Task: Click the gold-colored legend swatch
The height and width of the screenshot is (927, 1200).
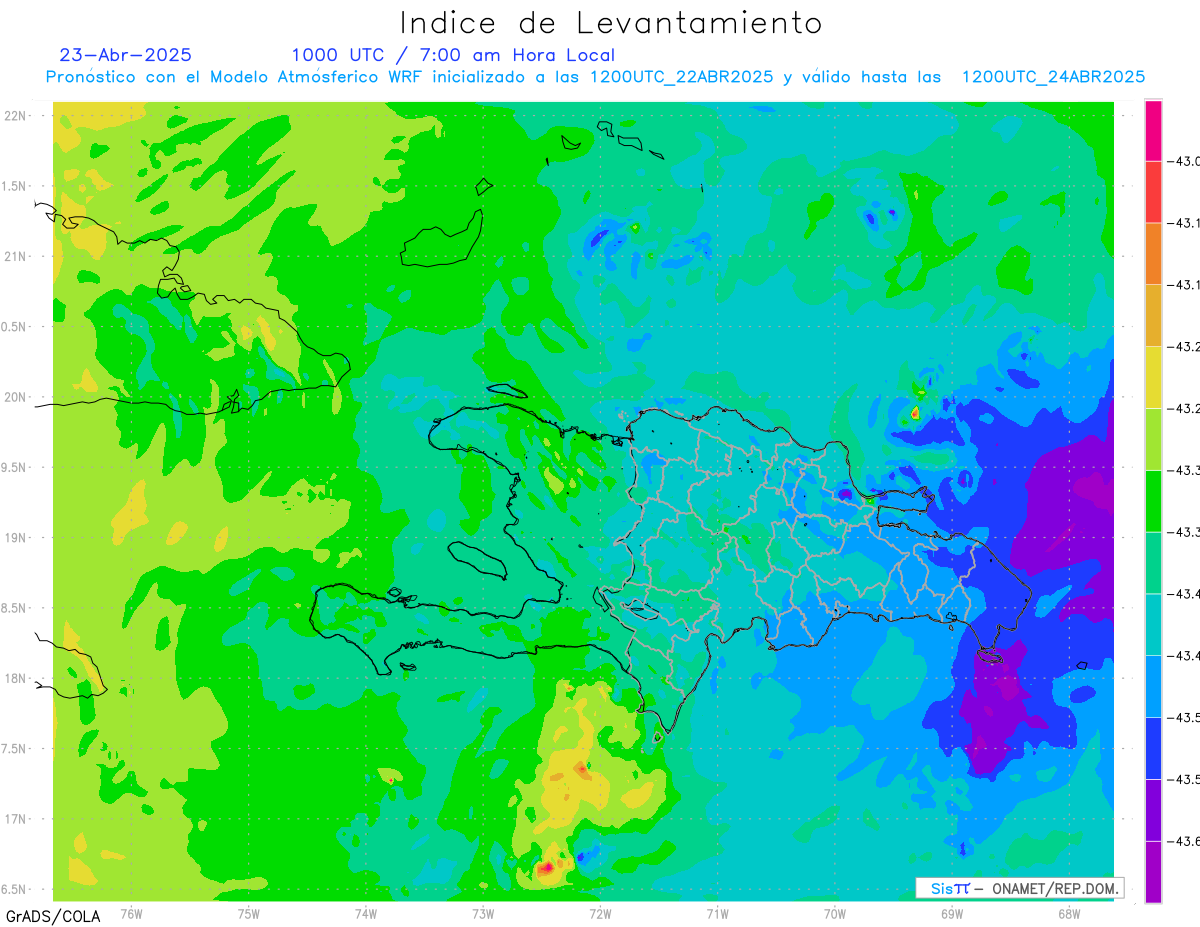Action: 1153,315
